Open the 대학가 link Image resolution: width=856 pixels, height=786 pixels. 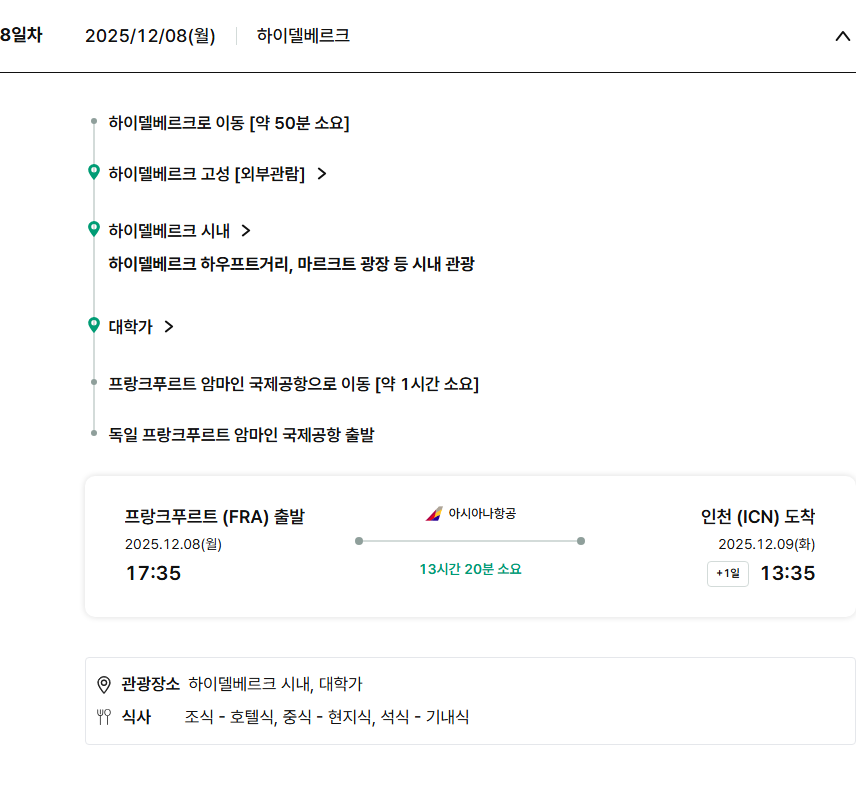[130, 326]
